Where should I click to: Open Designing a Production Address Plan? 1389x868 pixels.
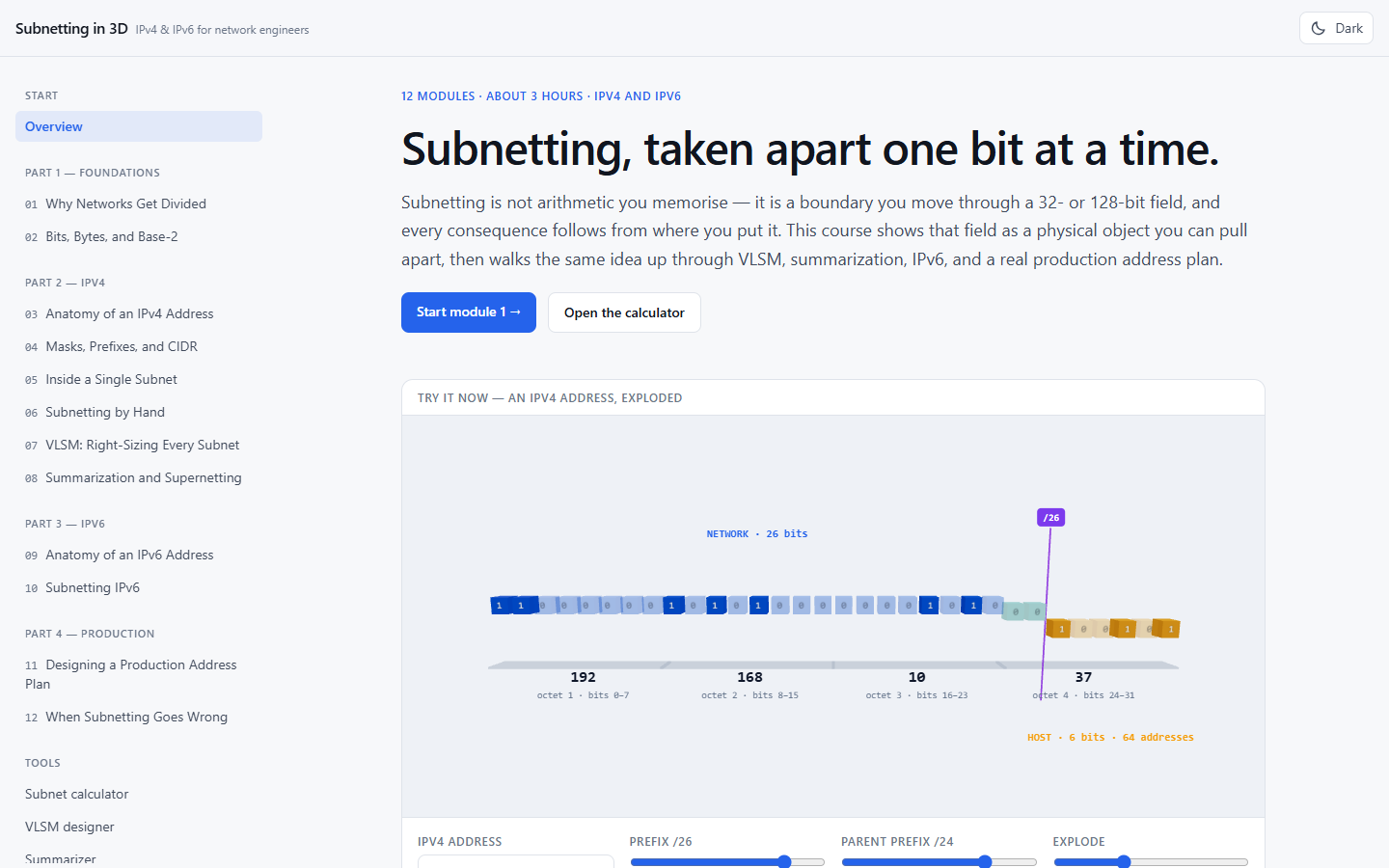tap(139, 674)
